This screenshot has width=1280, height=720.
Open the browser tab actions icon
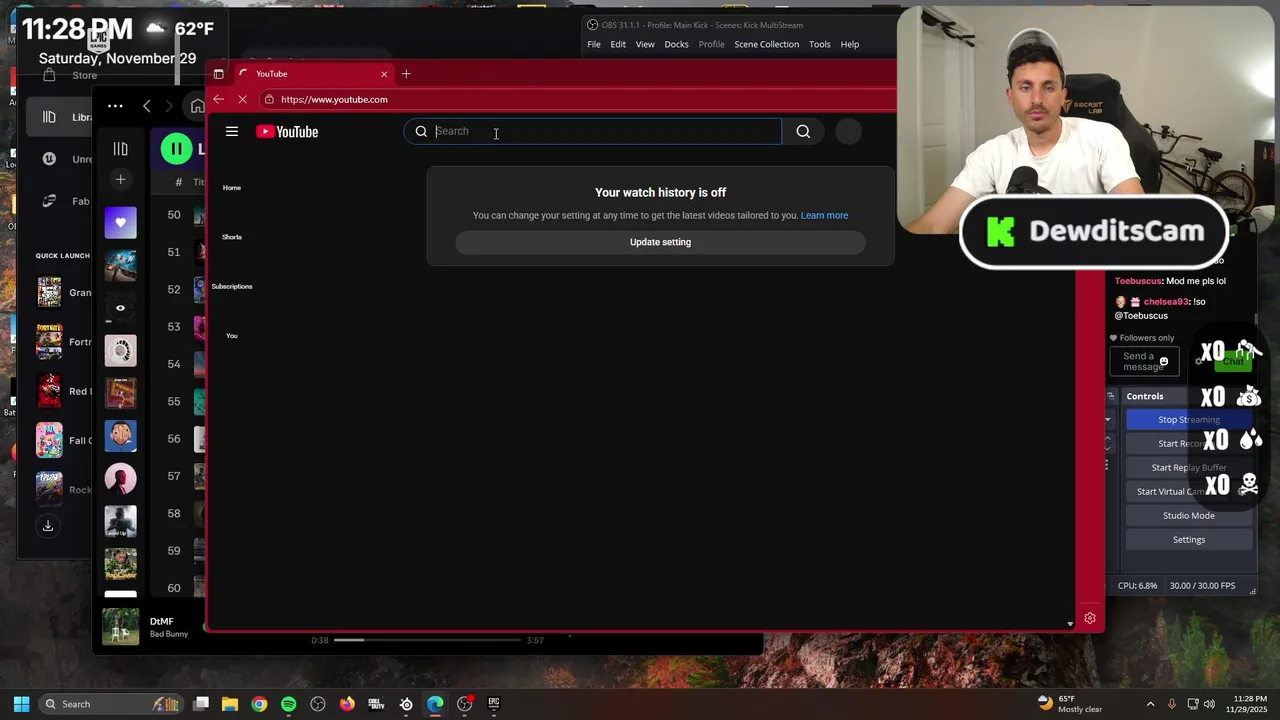pyautogui.click(x=219, y=74)
